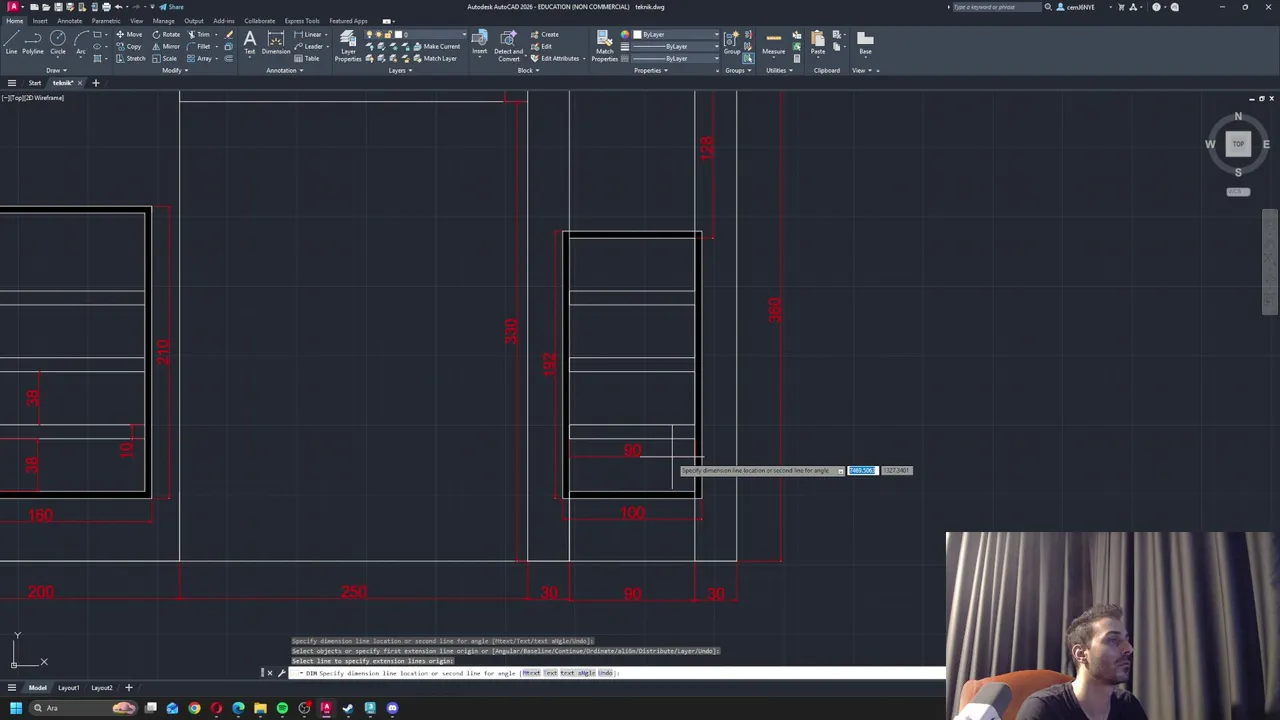Click Make Current layer button
Viewport: 1280px width, 720px height.
(436, 46)
